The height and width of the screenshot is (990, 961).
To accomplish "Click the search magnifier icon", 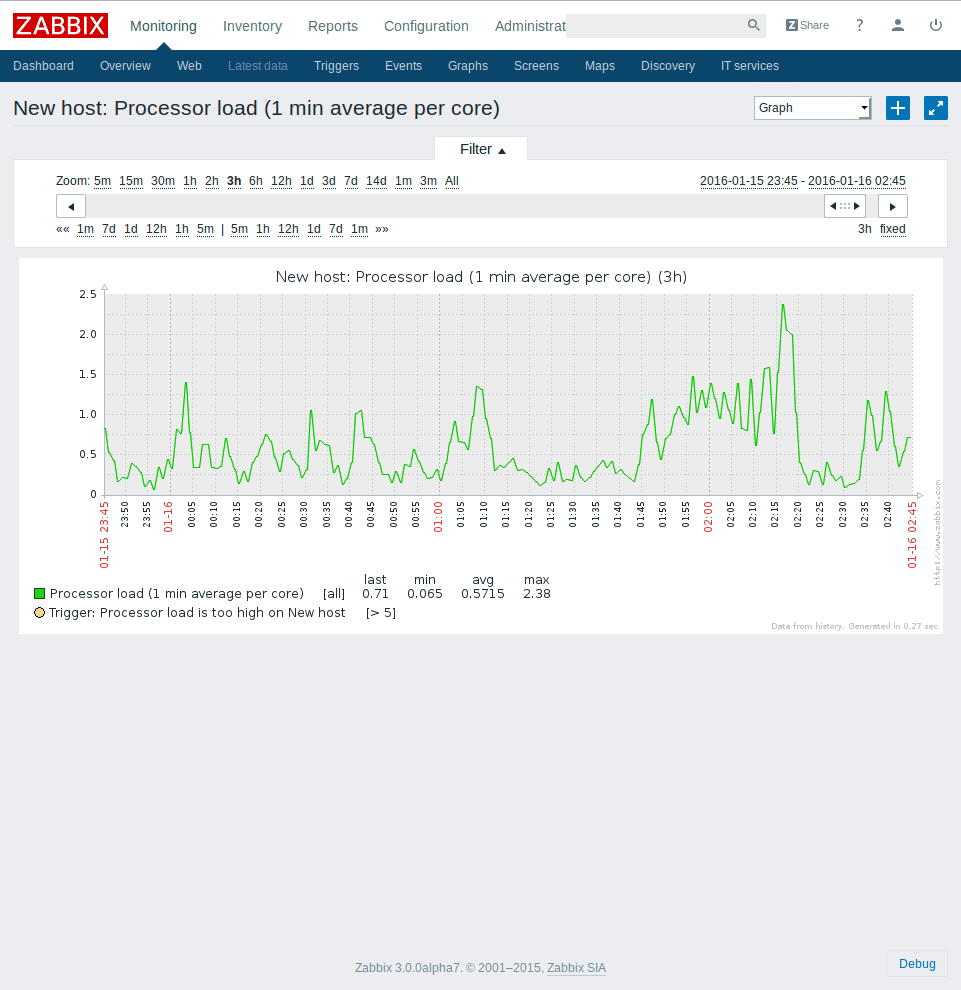I will pyautogui.click(x=753, y=25).
